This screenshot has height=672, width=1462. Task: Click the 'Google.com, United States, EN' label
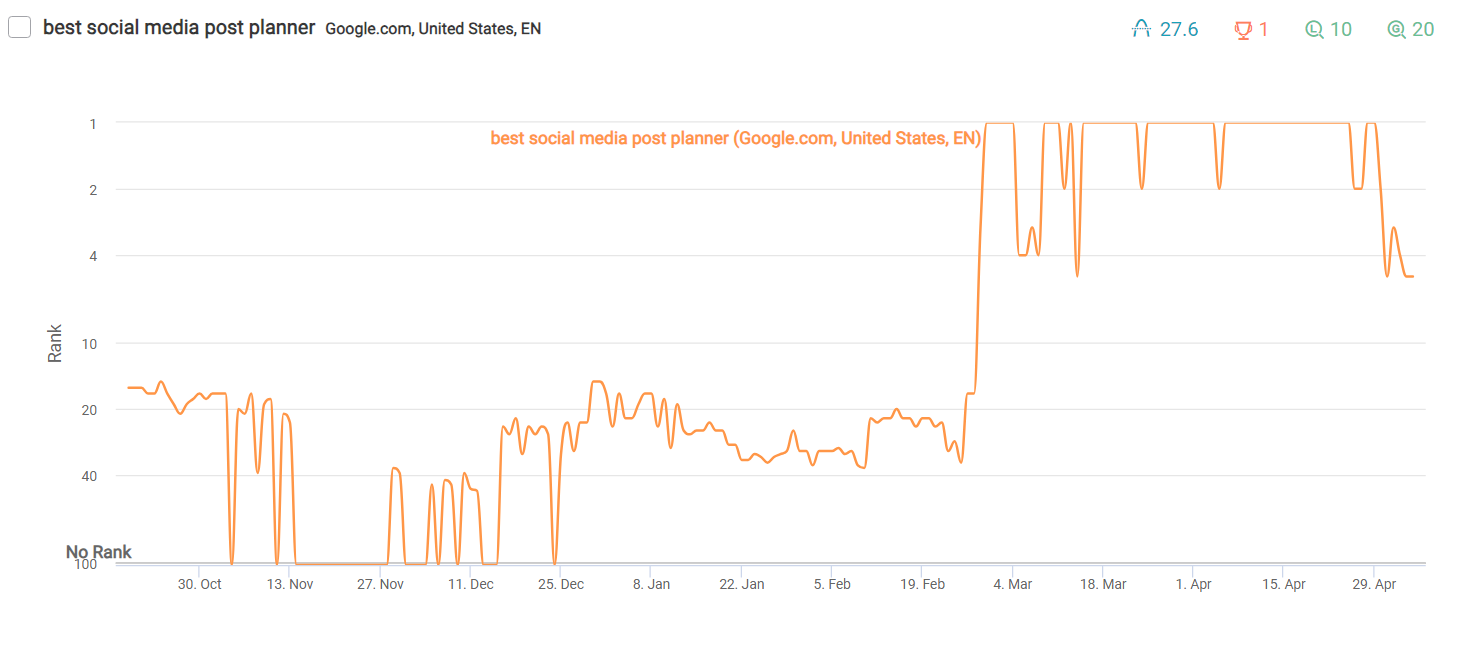click(x=433, y=29)
